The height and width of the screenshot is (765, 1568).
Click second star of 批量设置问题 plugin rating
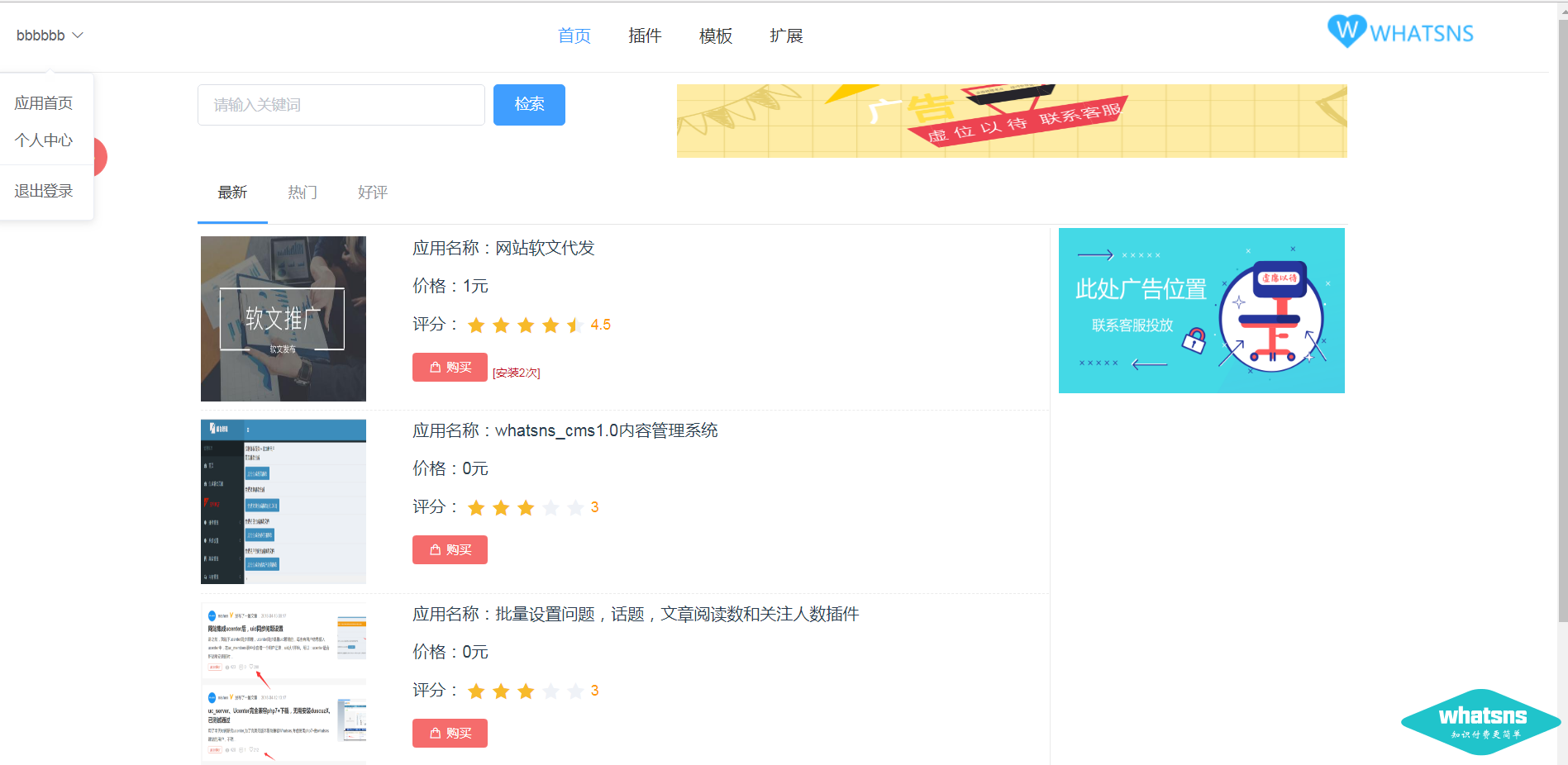(501, 691)
